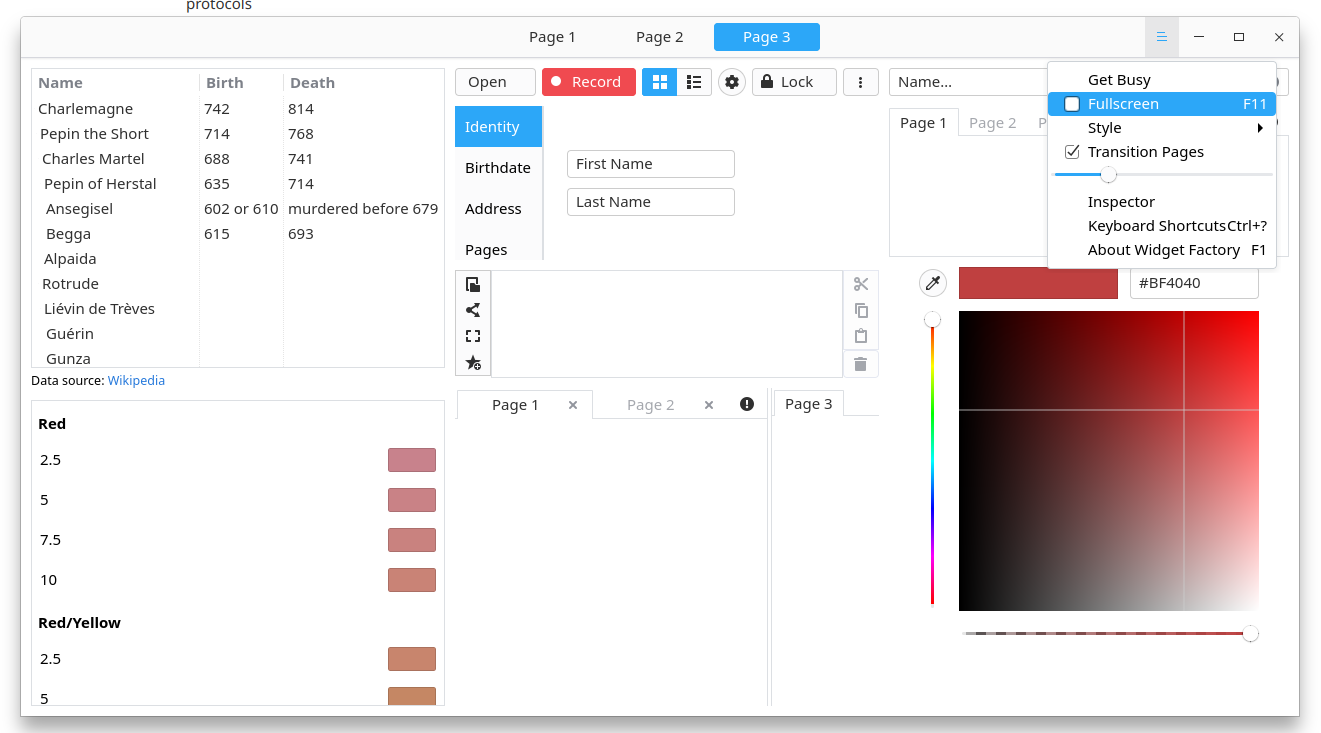Click the topmost icon in left vertical toolbar
This screenshot has width=1321, height=733.
pyautogui.click(x=473, y=284)
